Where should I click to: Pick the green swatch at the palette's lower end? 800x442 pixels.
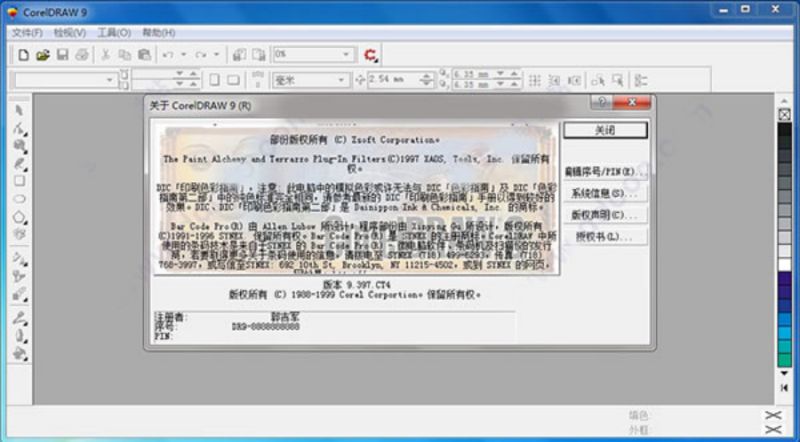coord(785,360)
